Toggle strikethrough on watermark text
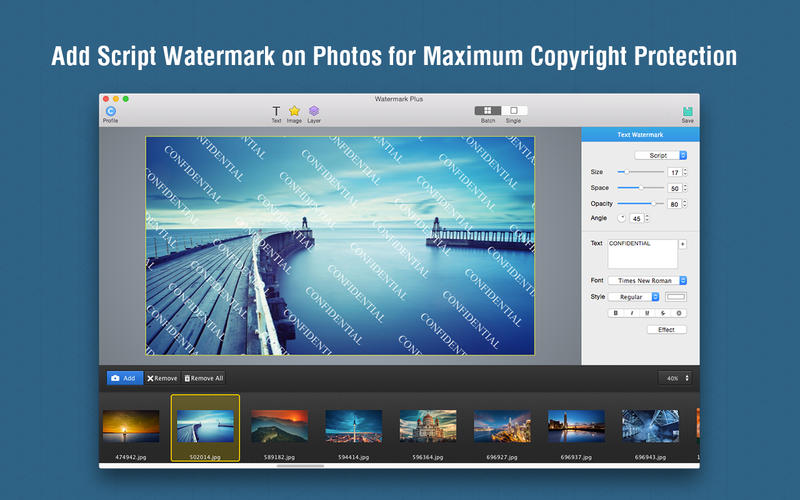Image resolution: width=800 pixels, height=500 pixels. (663, 313)
